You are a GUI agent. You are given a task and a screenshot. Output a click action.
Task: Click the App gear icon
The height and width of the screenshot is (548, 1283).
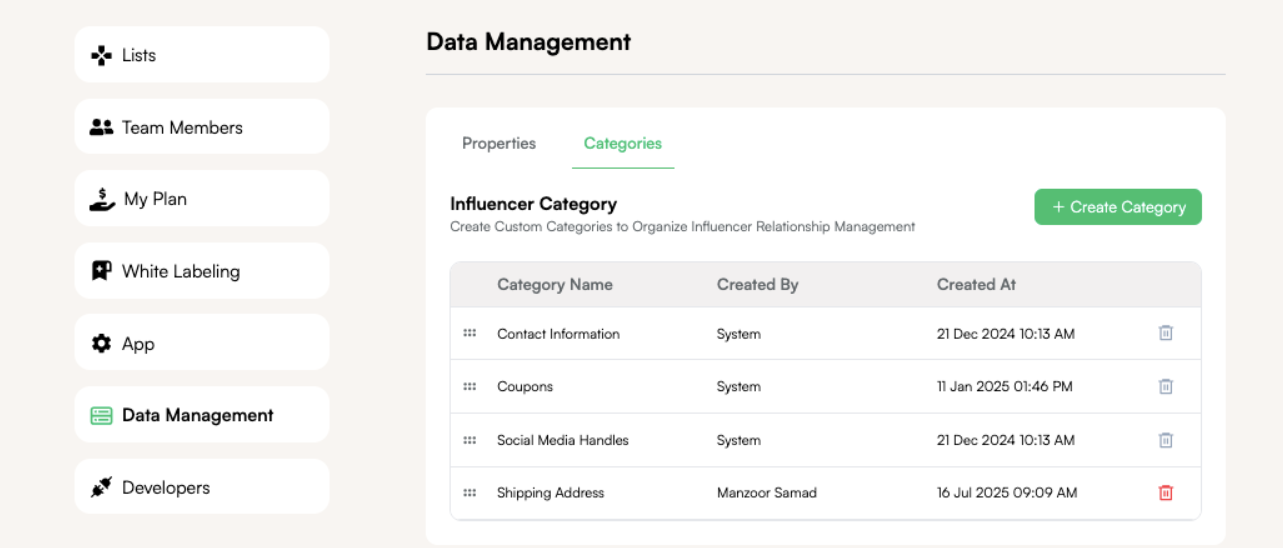(101, 343)
